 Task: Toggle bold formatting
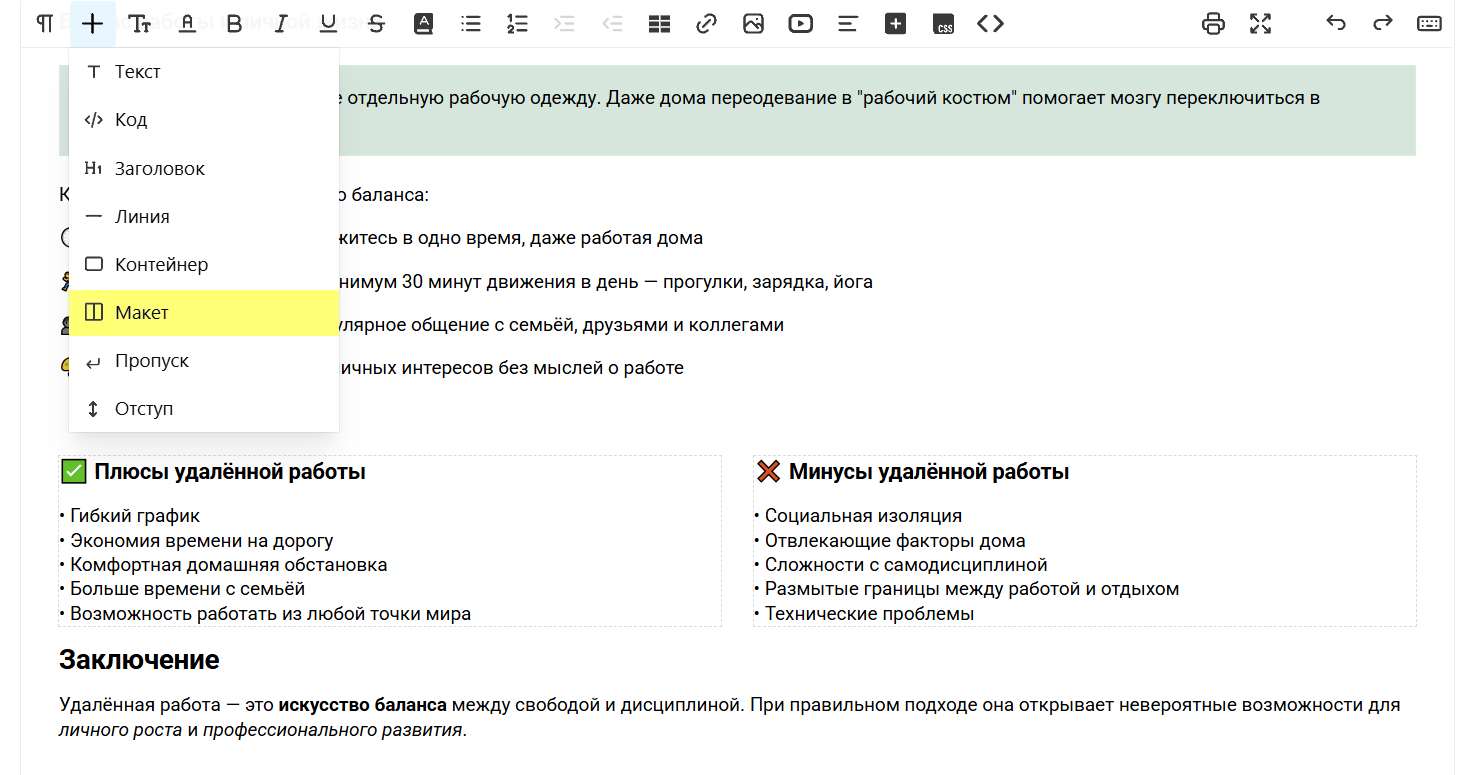(234, 24)
